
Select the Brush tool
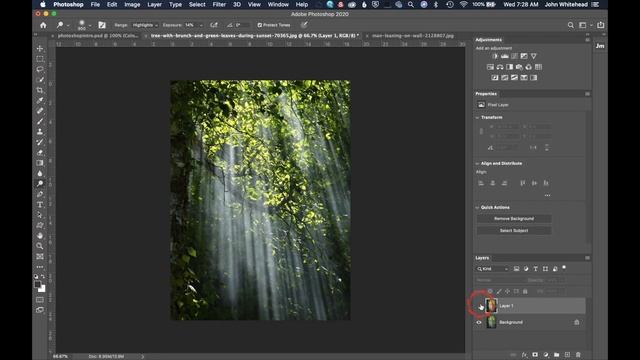(40, 121)
